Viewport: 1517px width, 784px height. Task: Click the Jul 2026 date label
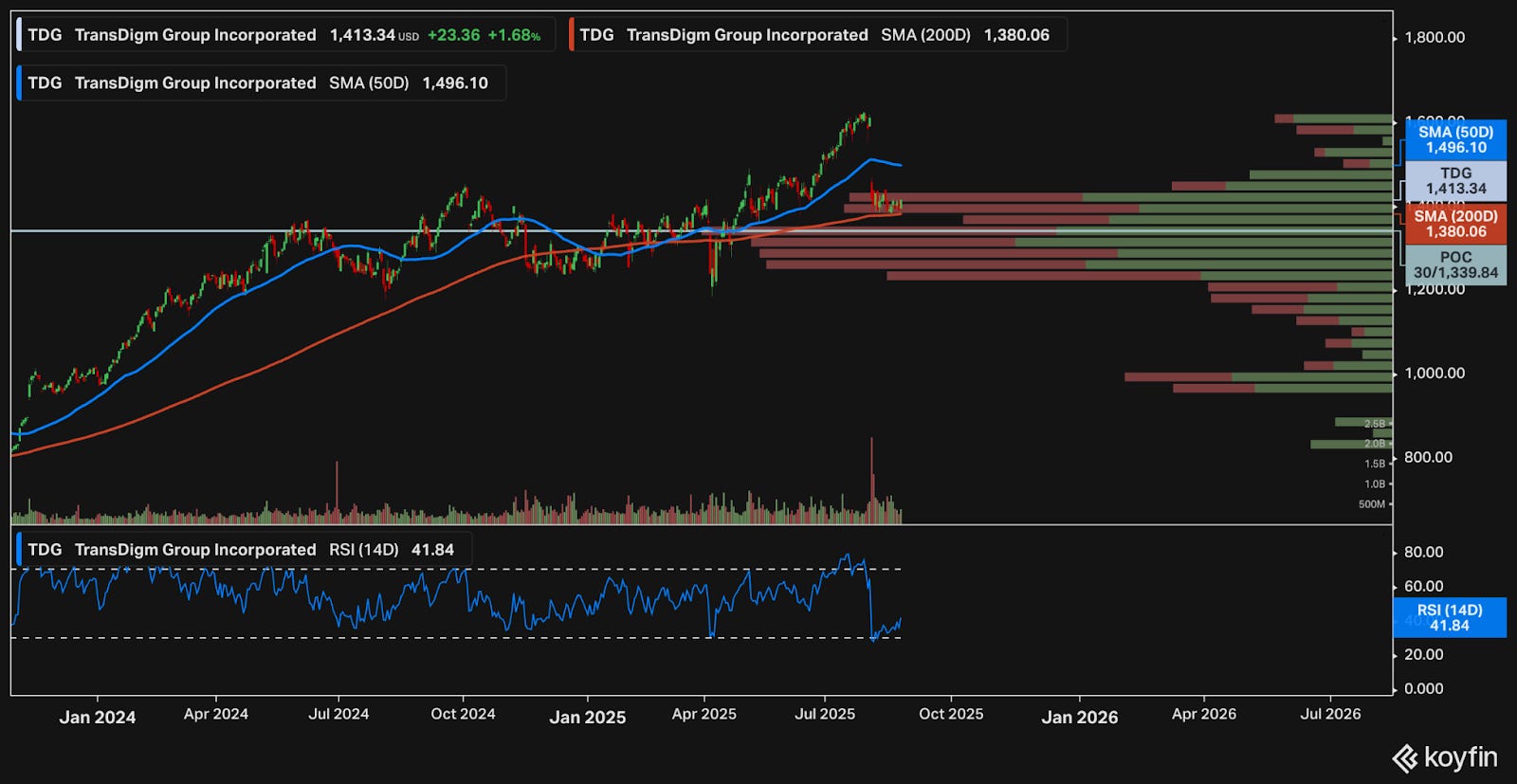click(1330, 714)
